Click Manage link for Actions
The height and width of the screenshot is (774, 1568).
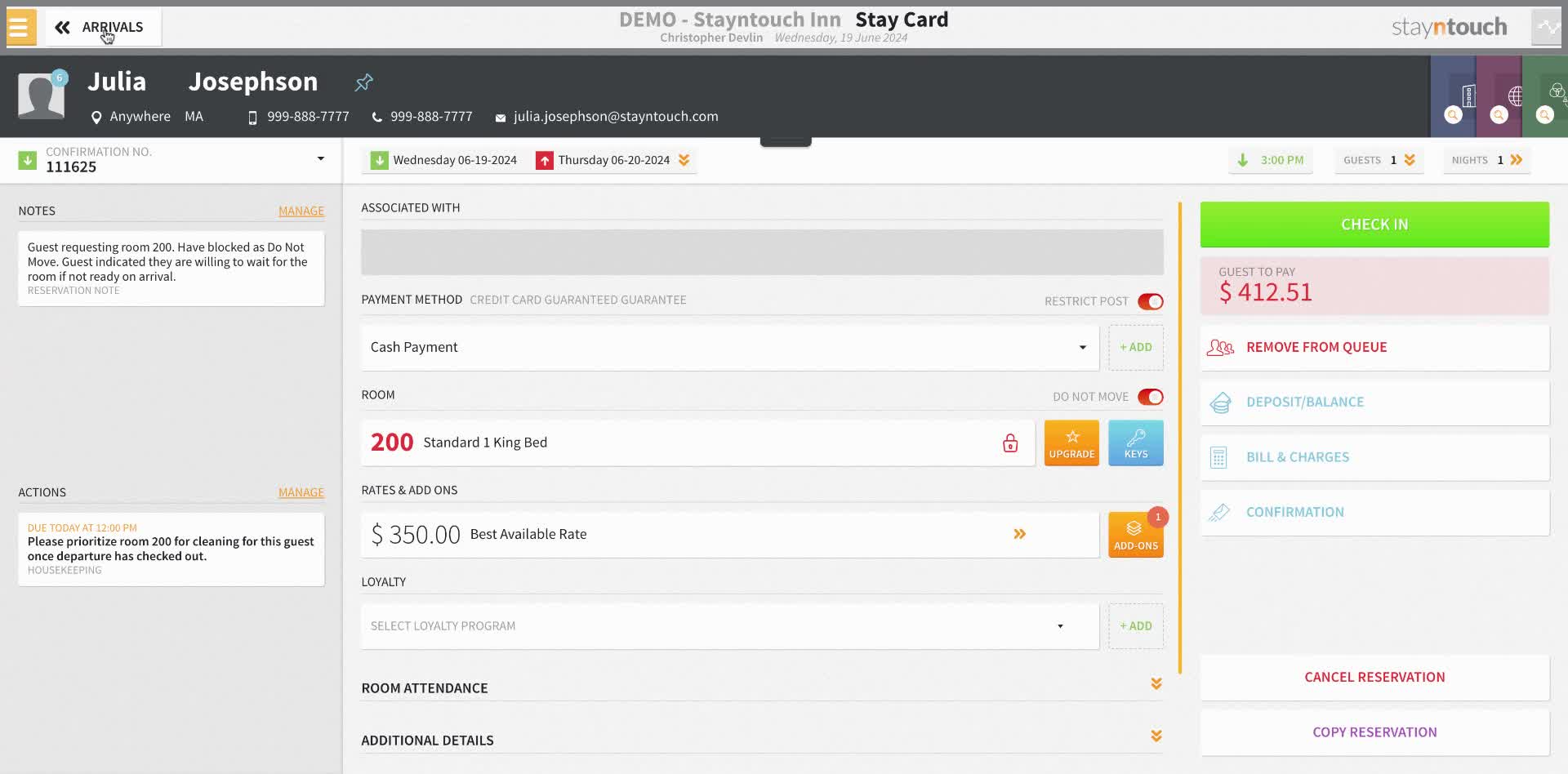pyautogui.click(x=301, y=492)
